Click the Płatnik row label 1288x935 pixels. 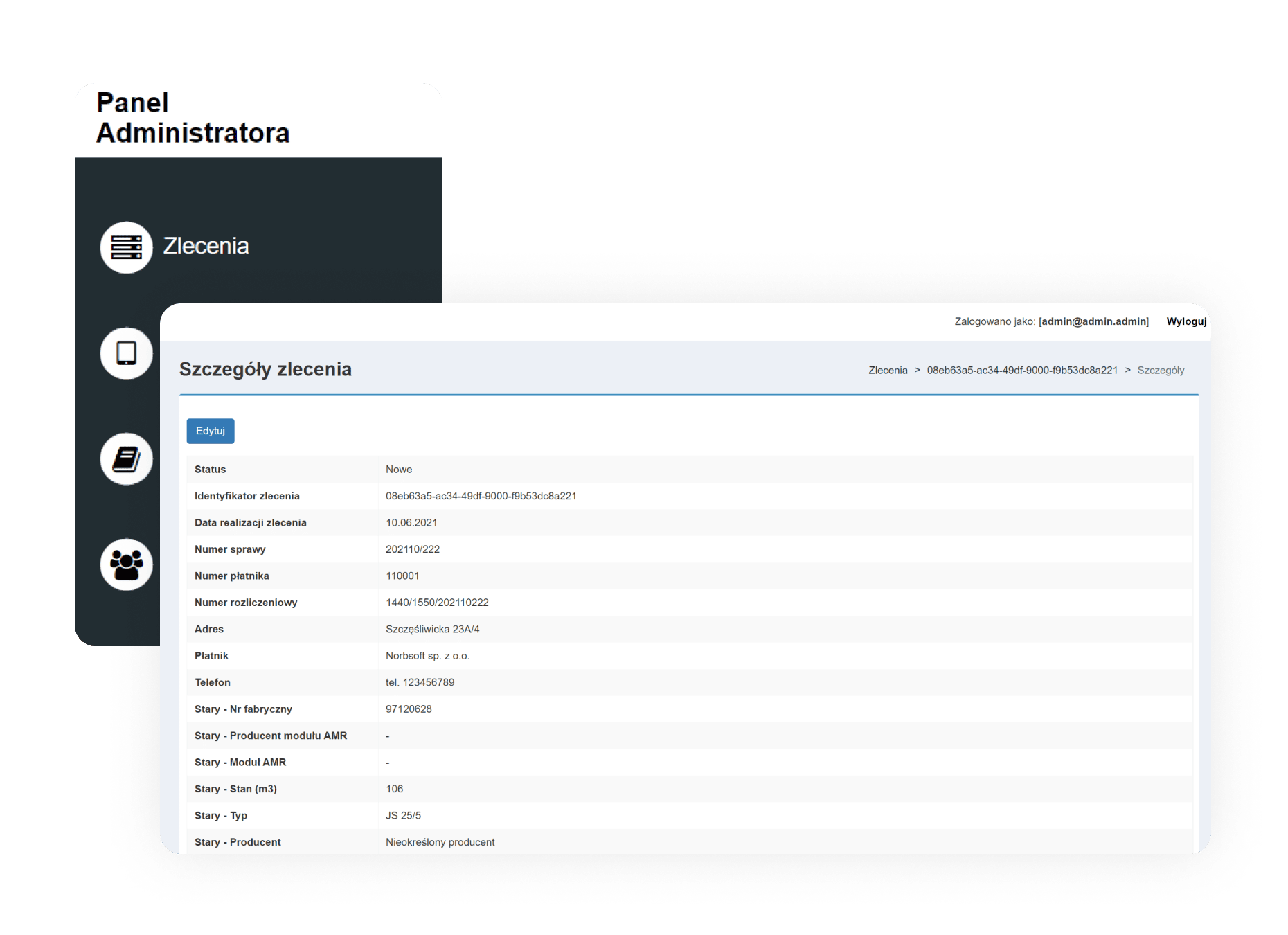(211, 656)
